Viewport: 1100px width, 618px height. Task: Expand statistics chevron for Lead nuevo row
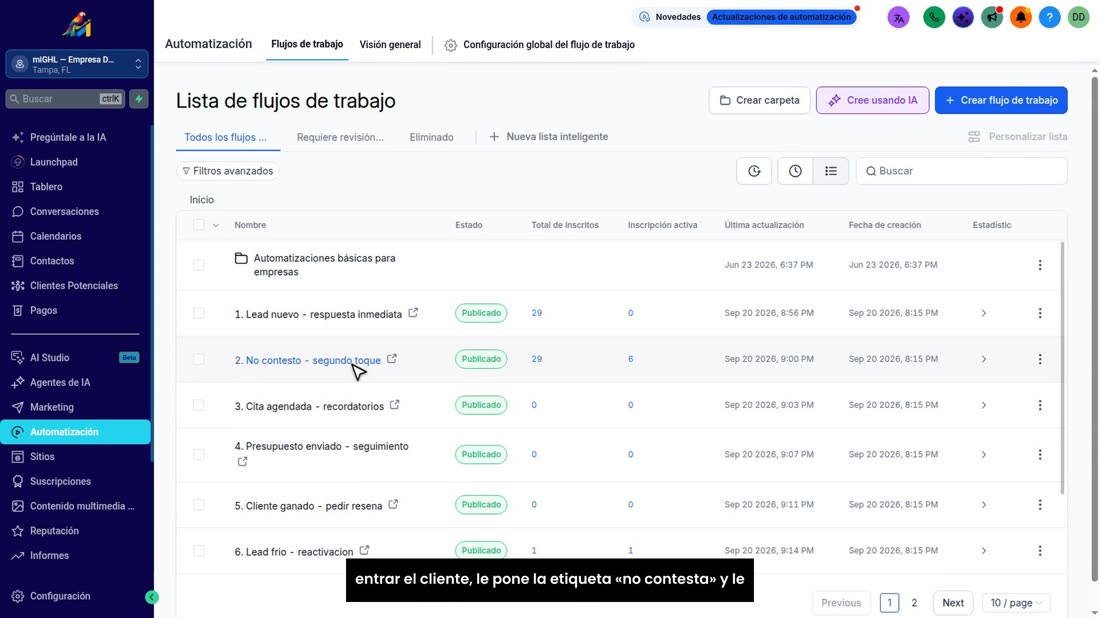coord(984,313)
